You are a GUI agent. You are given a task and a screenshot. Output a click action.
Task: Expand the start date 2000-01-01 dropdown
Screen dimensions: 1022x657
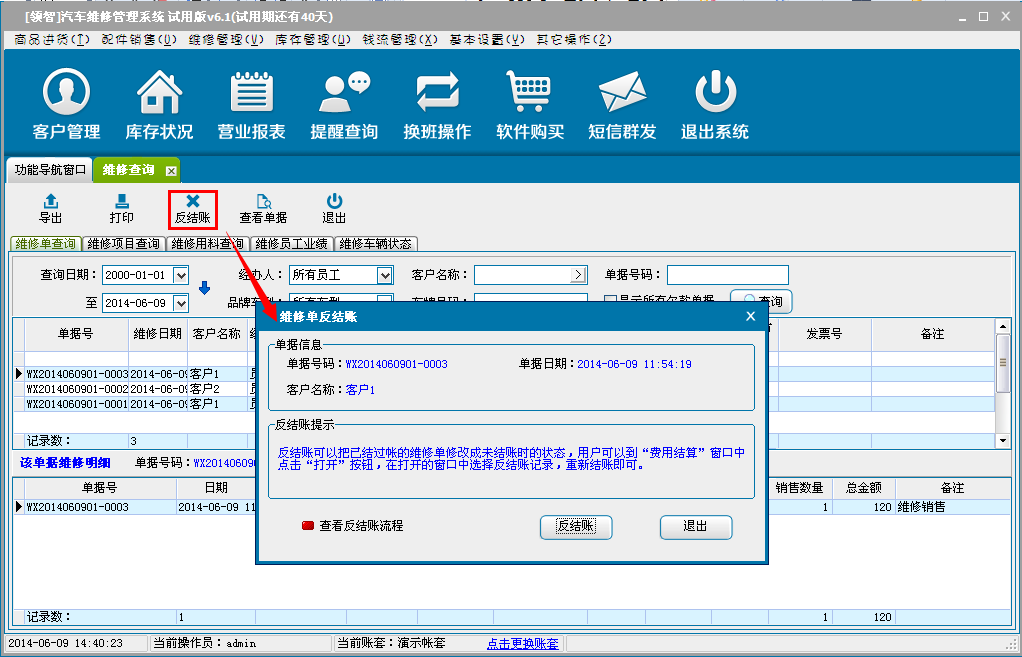[181, 275]
